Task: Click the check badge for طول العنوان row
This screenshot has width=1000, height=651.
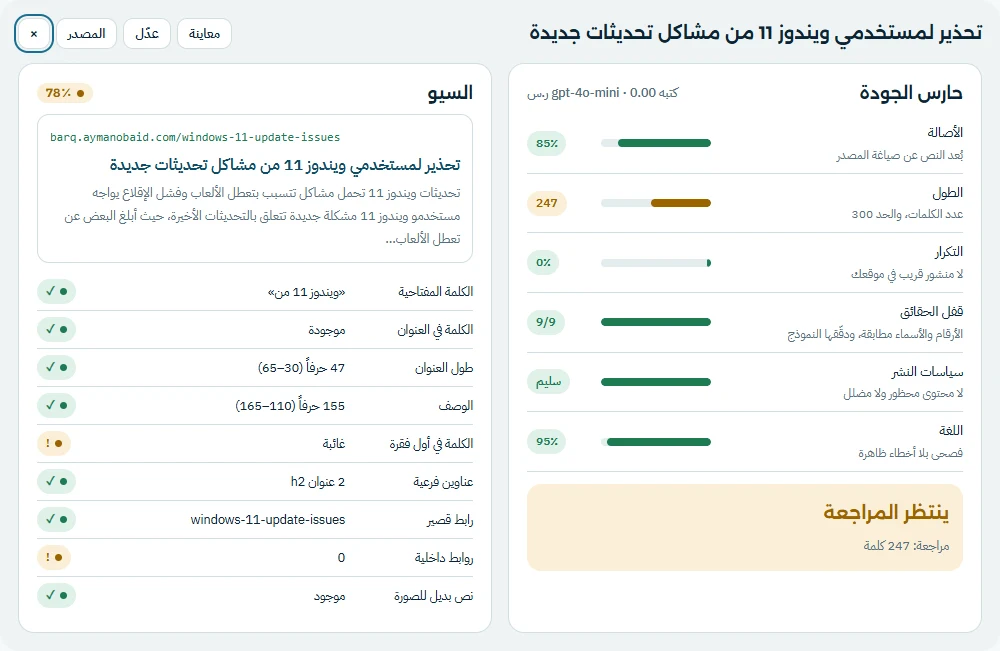Action: [57, 367]
